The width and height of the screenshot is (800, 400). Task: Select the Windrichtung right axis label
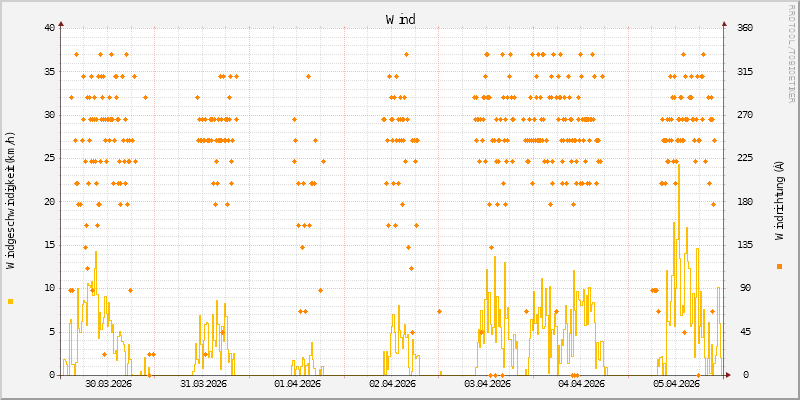click(779, 201)
